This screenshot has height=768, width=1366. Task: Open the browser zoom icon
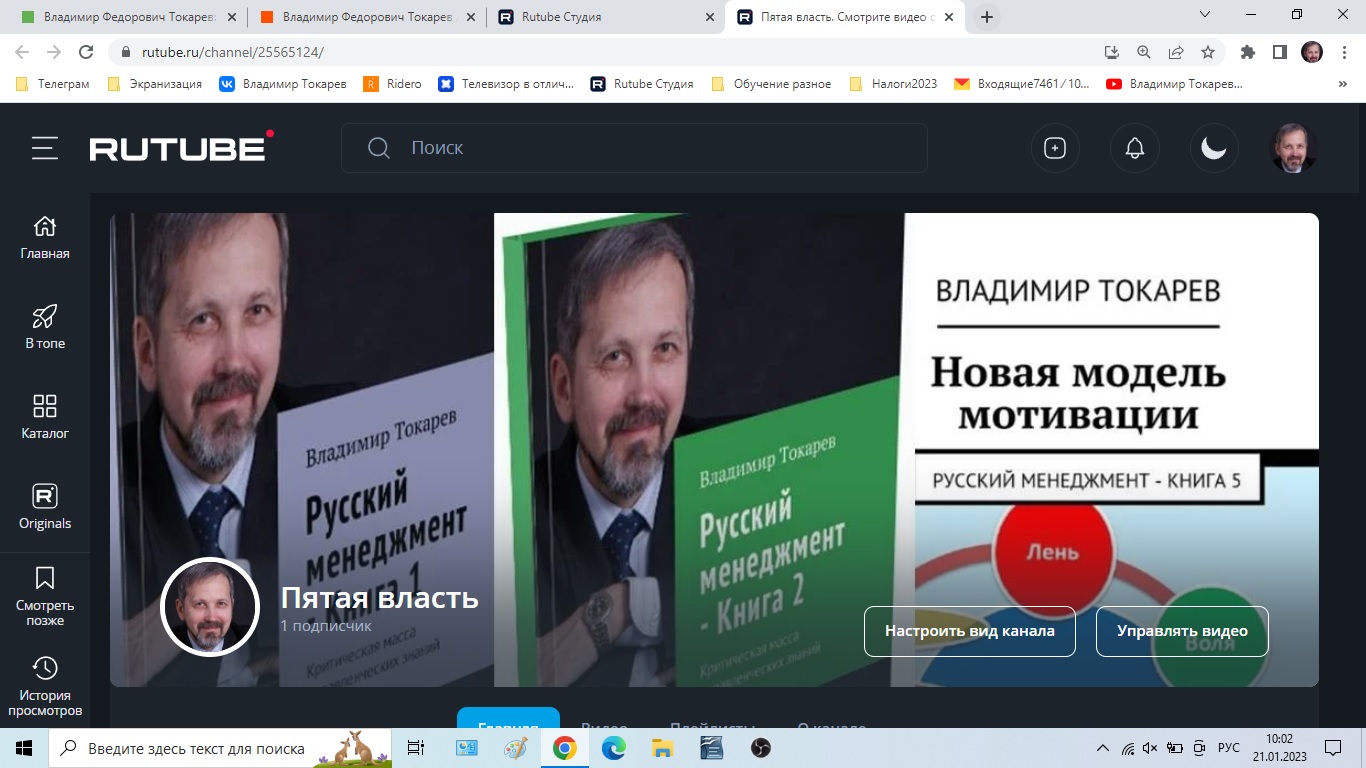tap(1144, 52)
